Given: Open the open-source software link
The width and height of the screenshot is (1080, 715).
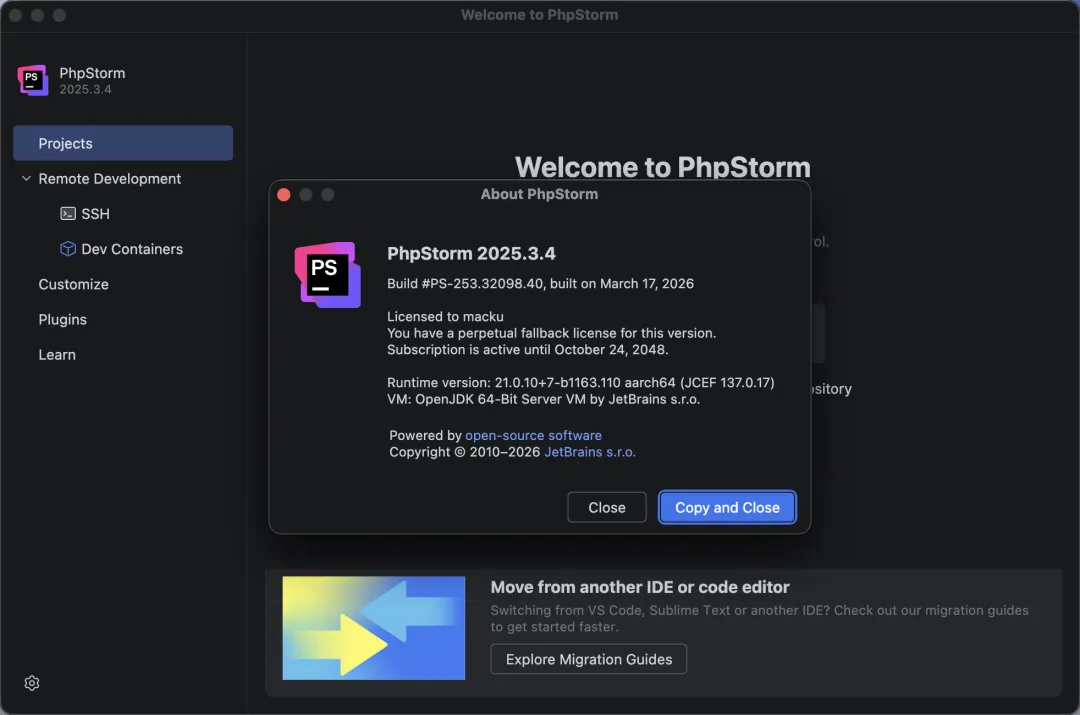Looking at the screenshot, I should [533, 435].
